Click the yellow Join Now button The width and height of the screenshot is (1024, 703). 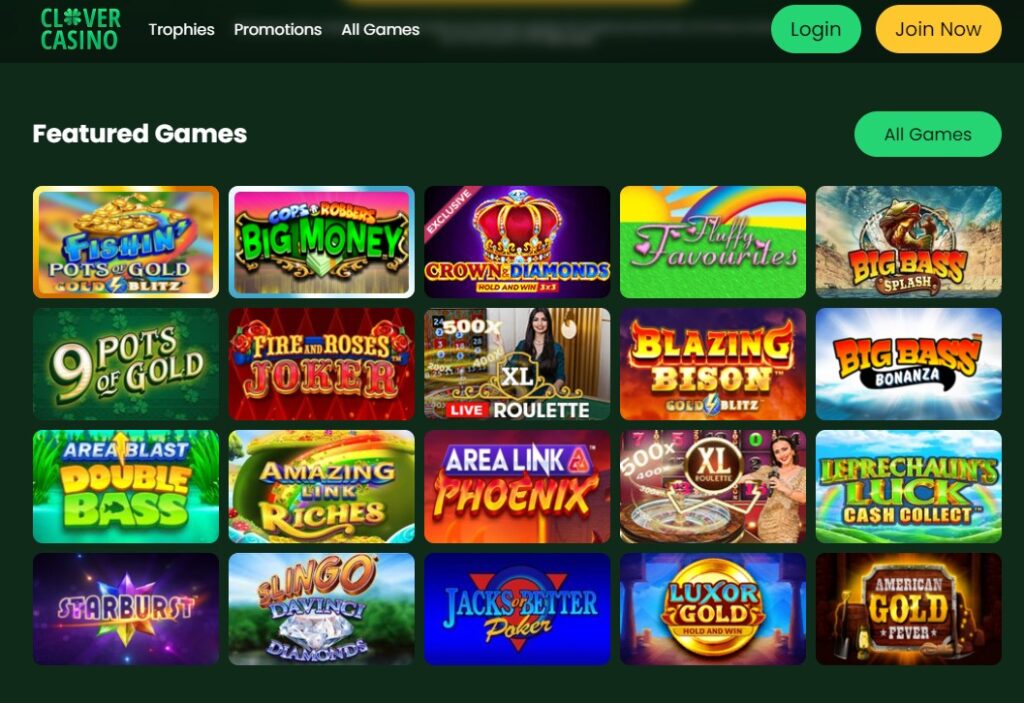(938, 29)
